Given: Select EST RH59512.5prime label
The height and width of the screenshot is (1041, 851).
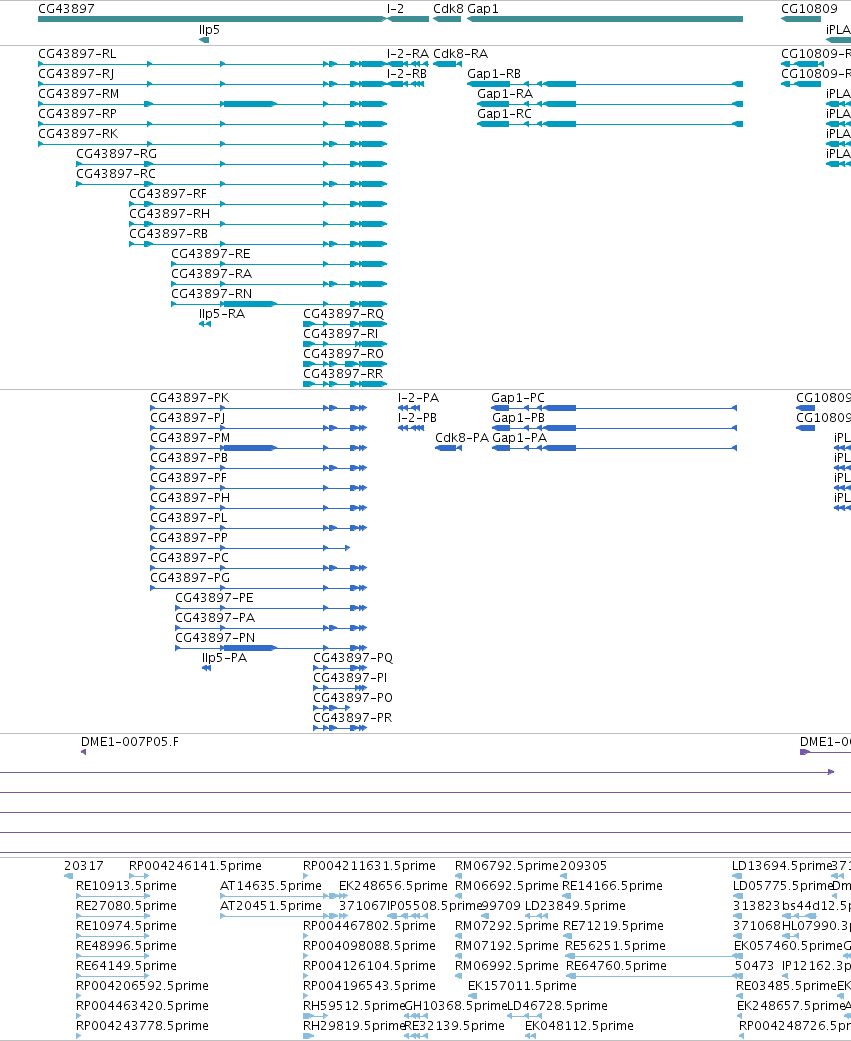Looking at the screenshot, I should pos(354,1006).
